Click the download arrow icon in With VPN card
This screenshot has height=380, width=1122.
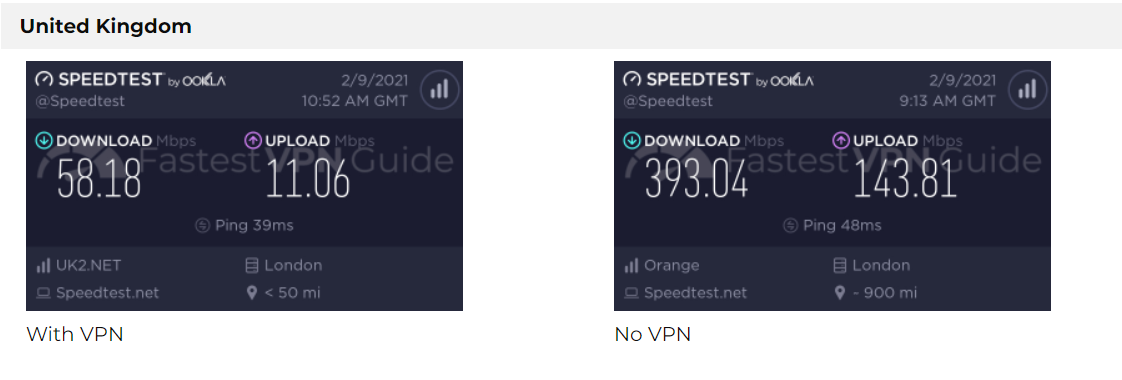pyautogui.click(x=44, y=141)
